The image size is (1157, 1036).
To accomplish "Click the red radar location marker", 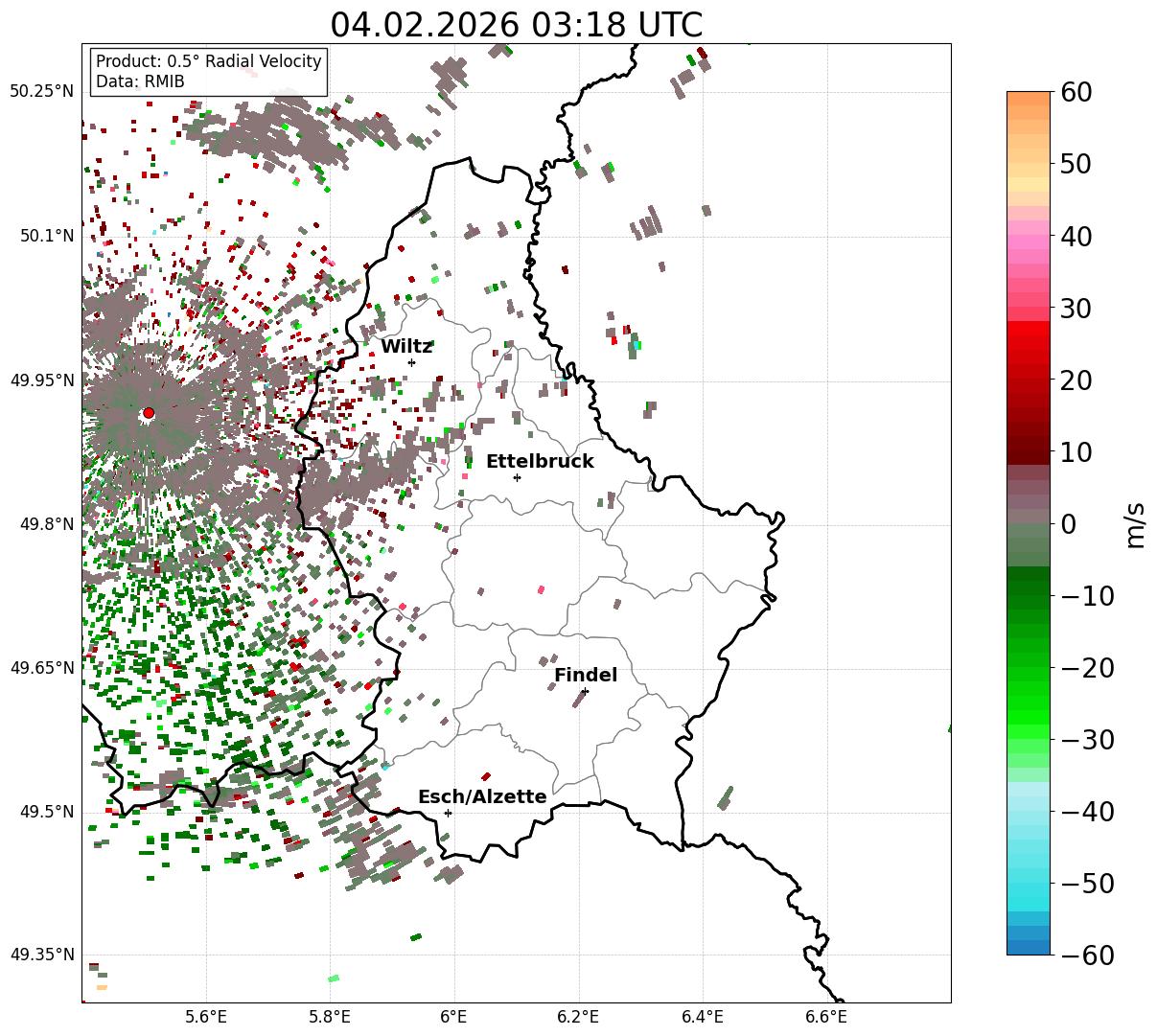I will (149, 413).
